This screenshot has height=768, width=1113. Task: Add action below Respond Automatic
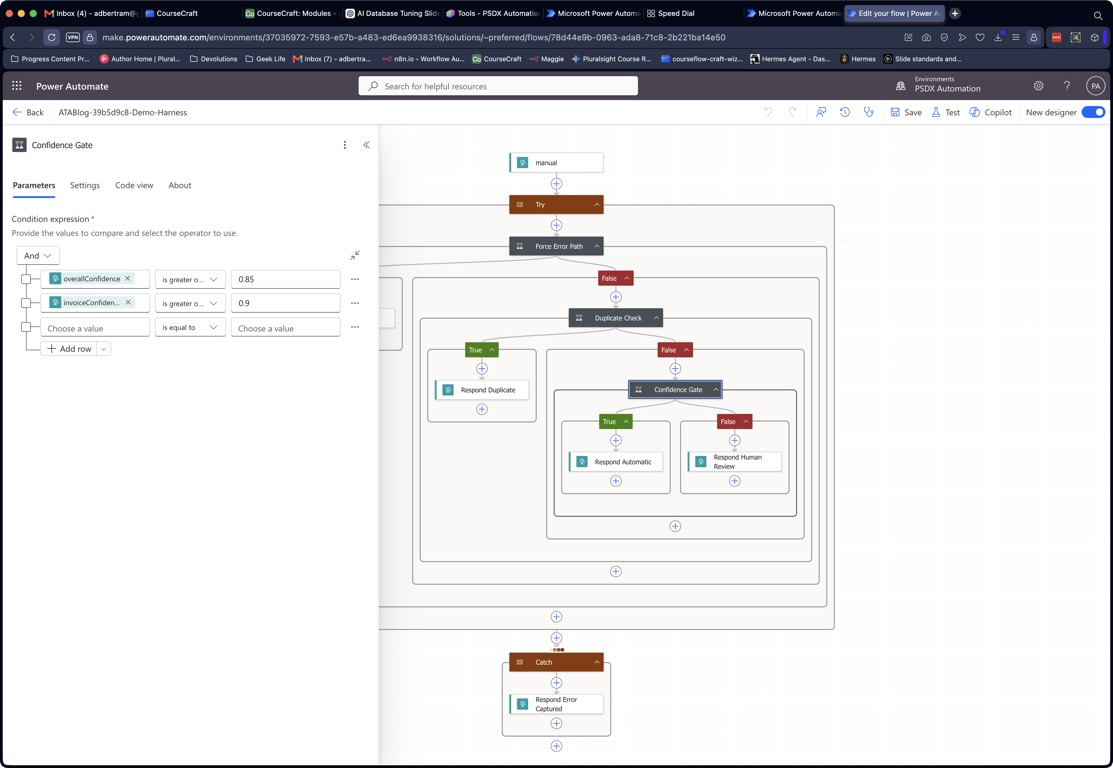click(616, 481)
